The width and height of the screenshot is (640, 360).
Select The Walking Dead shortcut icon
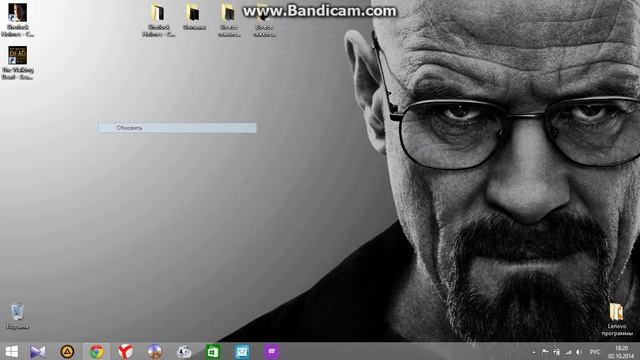(x=18, y=63)
